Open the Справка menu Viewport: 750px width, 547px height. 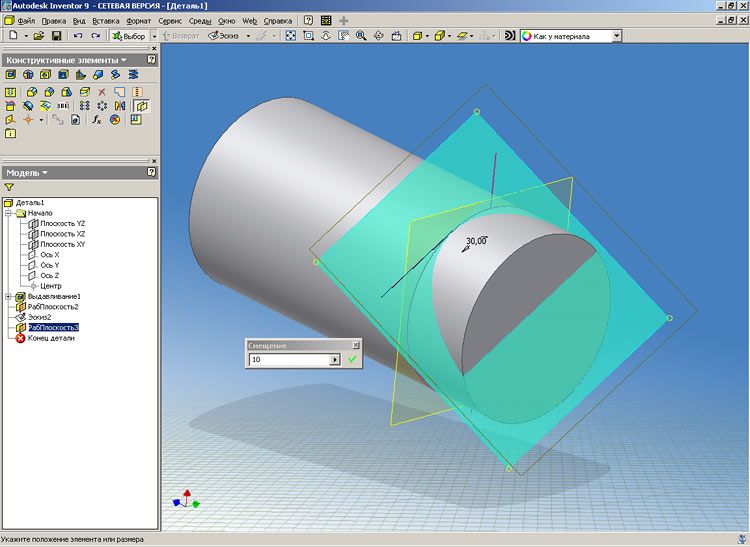pos(277,21)
